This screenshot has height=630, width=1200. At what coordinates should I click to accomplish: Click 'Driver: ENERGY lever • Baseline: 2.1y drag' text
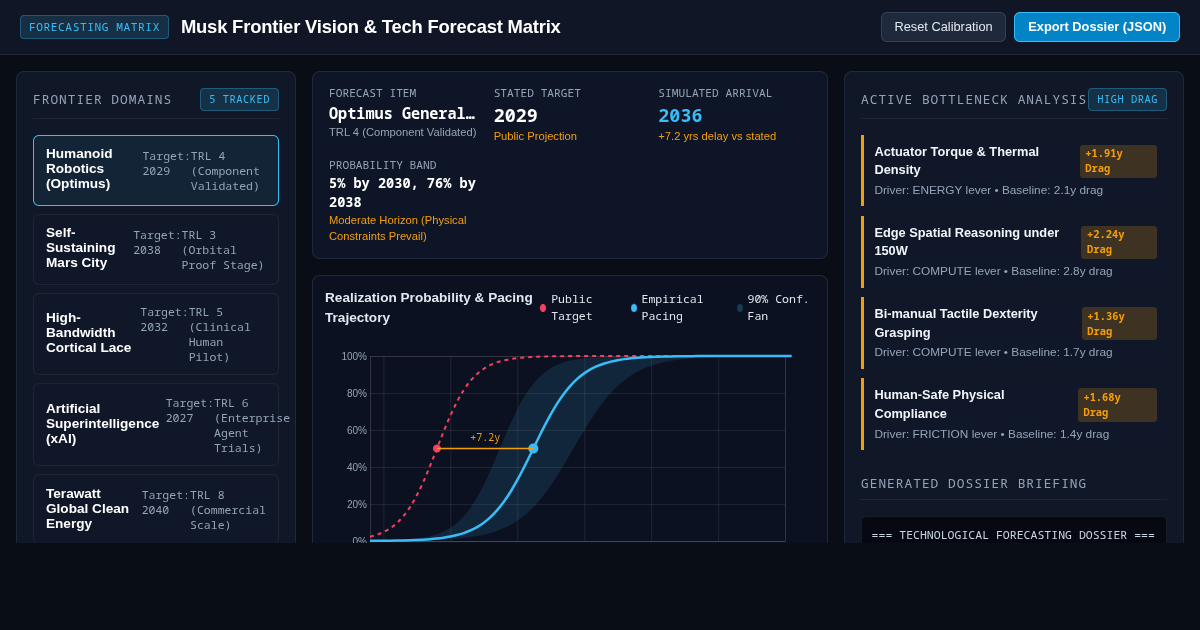989,190
